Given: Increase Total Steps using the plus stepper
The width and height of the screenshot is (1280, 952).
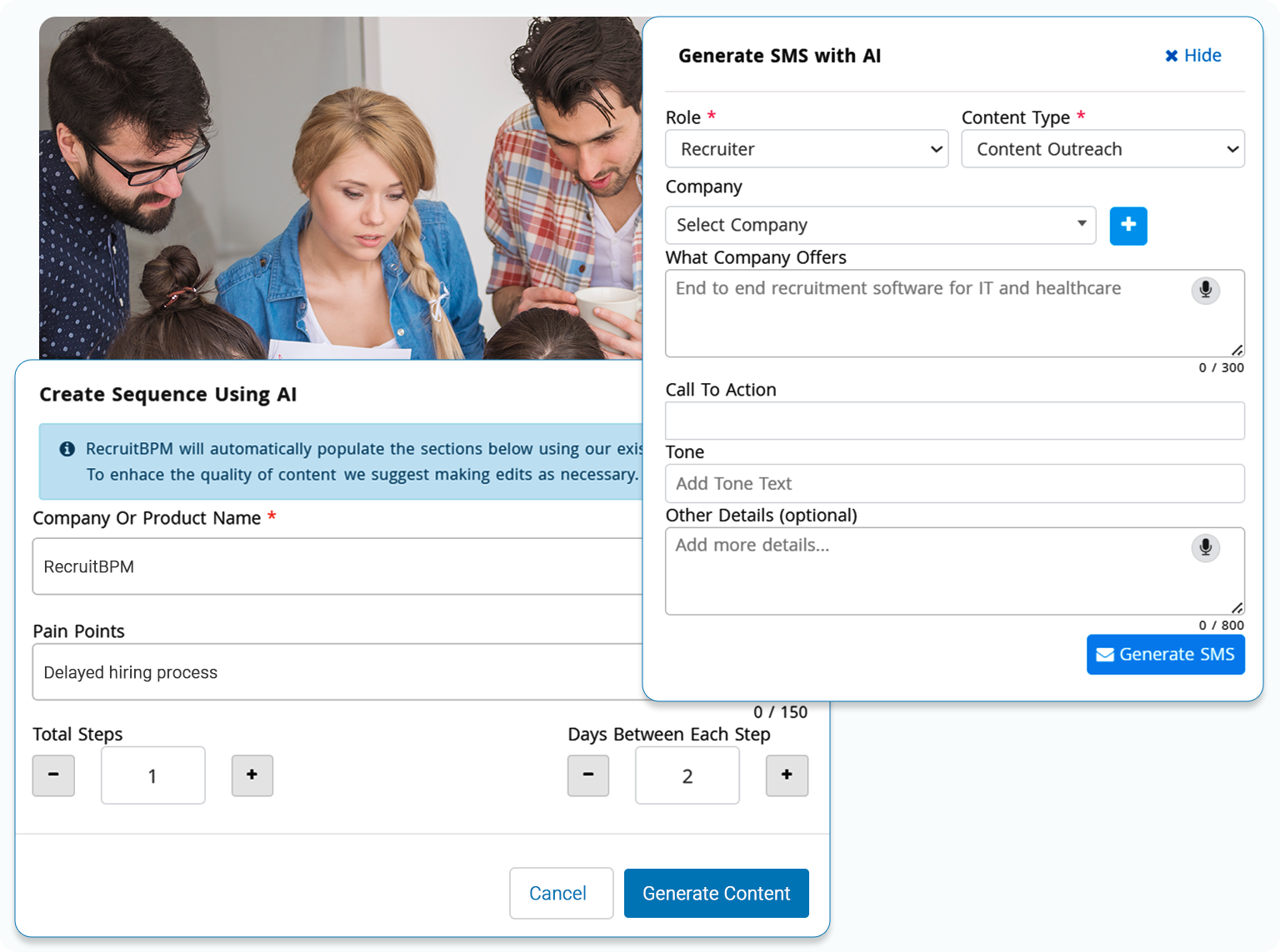Looking at the screenshot, I should click(x=252, y=775).
